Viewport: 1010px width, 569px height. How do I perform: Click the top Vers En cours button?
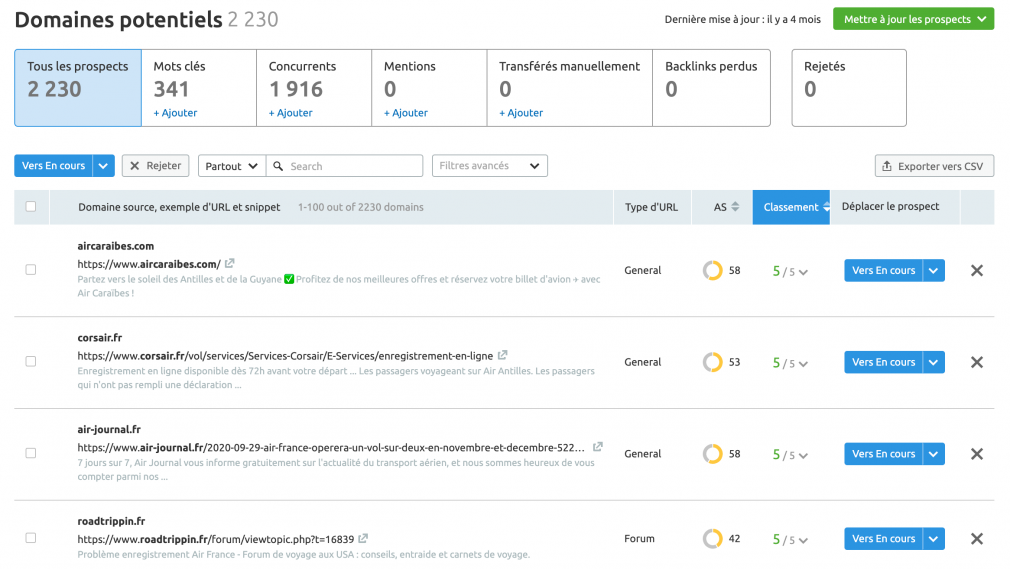click(x=53, y=166)
